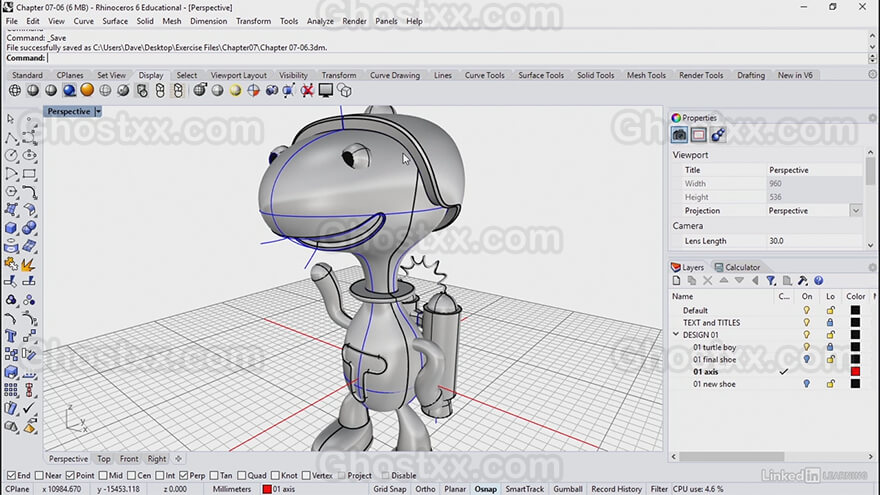Unlock the TEXT and TITLES layer
This screenshot has height=495, width=880.
[830, 323]
